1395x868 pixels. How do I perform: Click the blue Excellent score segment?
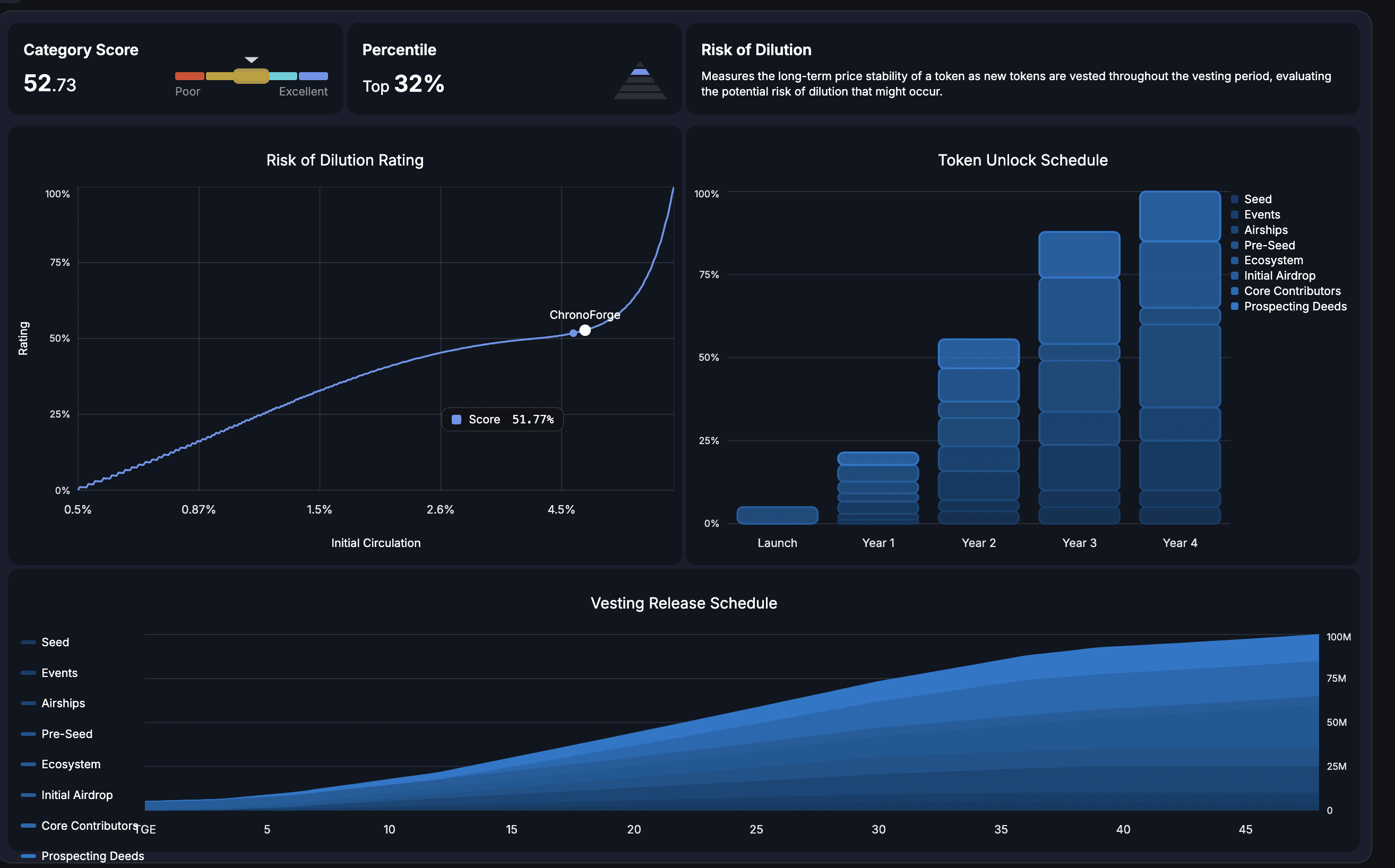[313, 76]
